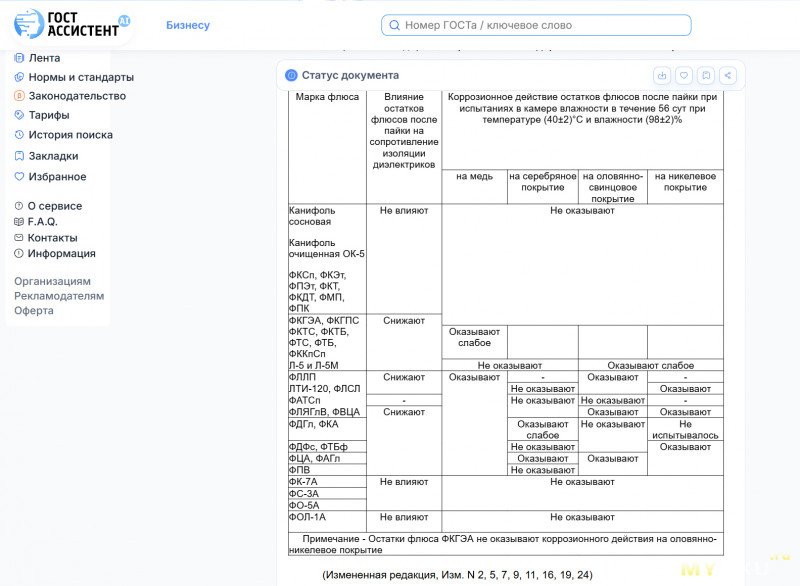This screenshot has height=586, width=800.
Task: Bookmark the document using toolbar icon
Action: (706, 75)
